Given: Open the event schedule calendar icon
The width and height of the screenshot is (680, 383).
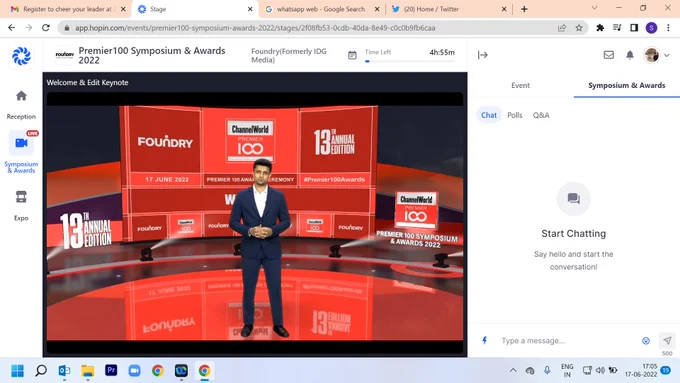Looking at the screenshot, I should coord(352,55).
